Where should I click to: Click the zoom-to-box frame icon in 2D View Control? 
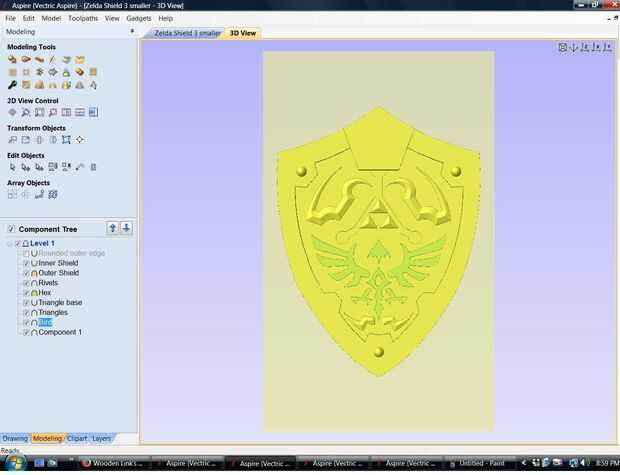39,112
